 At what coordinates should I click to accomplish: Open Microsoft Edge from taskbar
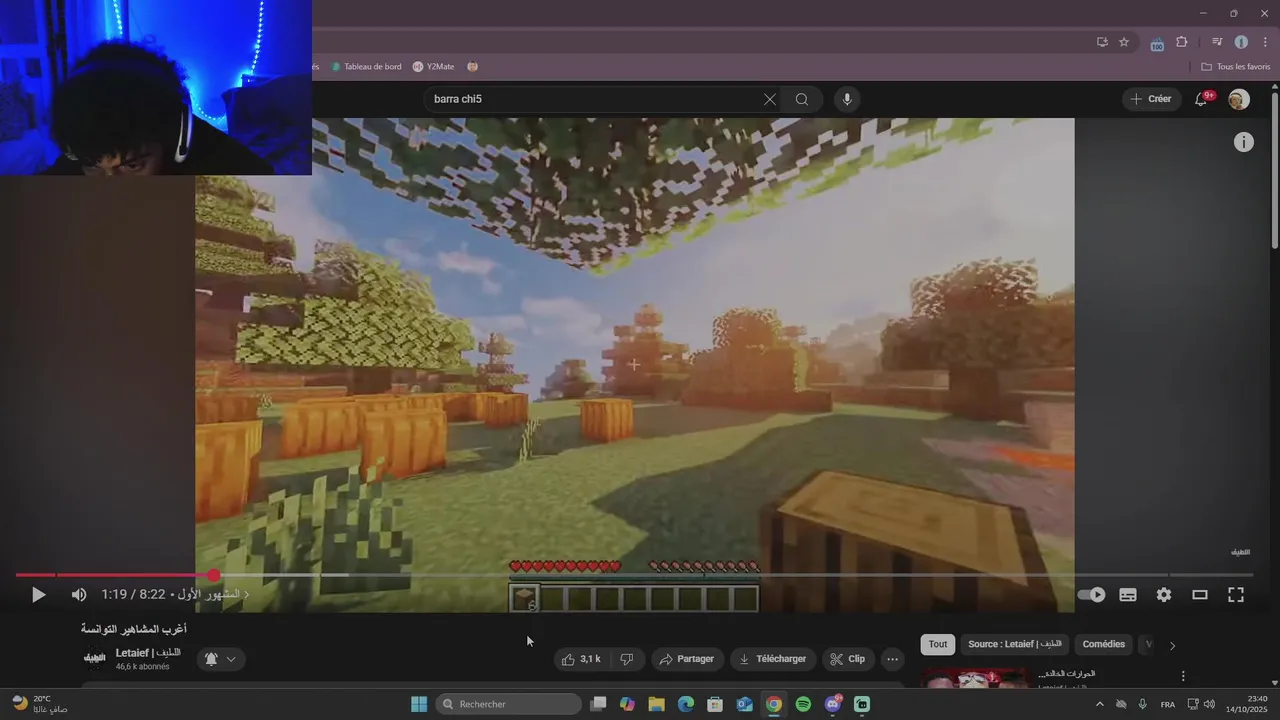tap(686, 704)
